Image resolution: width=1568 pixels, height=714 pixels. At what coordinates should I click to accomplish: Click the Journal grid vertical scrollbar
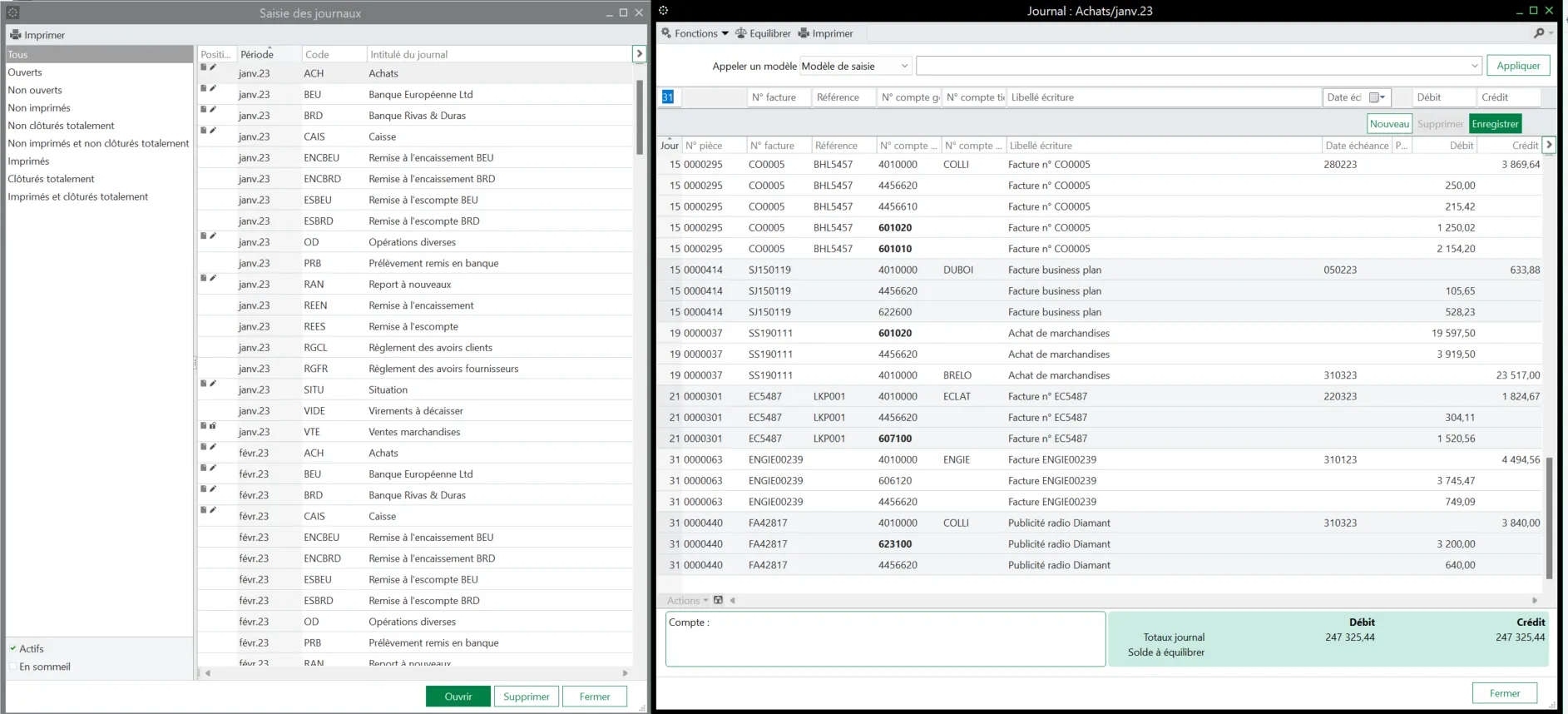[x=1550, y=518]
